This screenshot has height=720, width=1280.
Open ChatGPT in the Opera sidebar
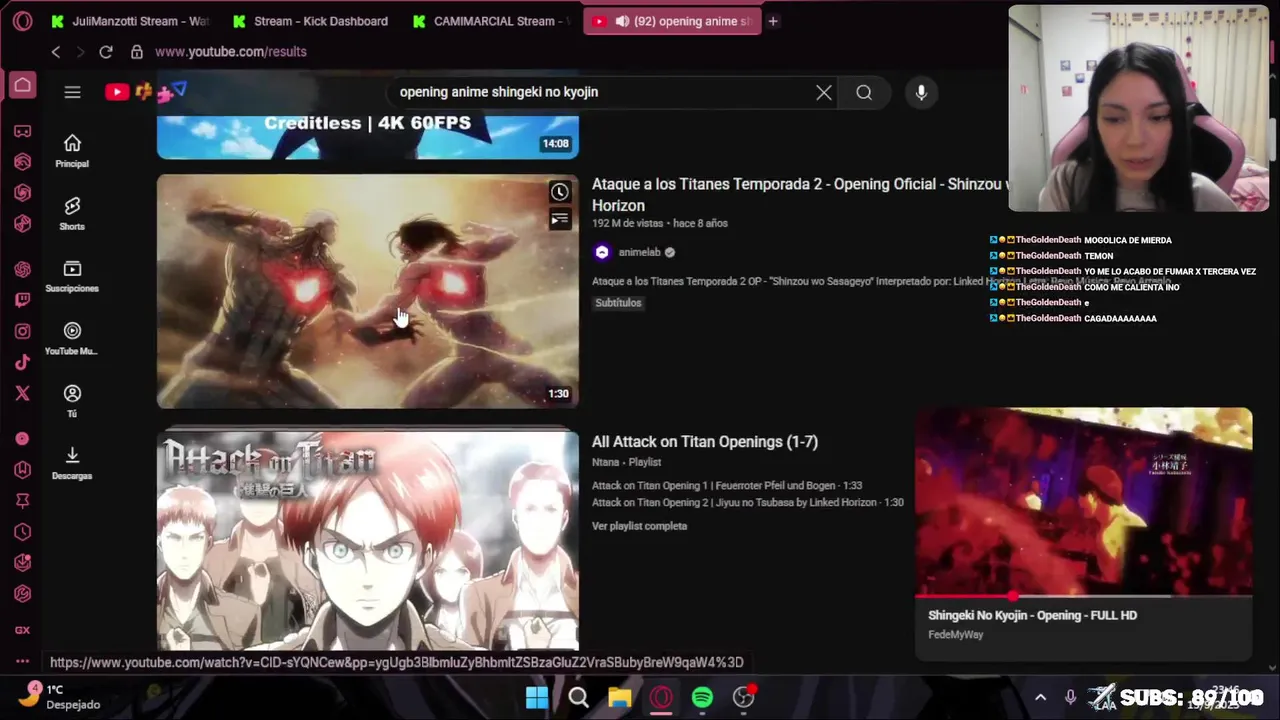coord(22,269)
